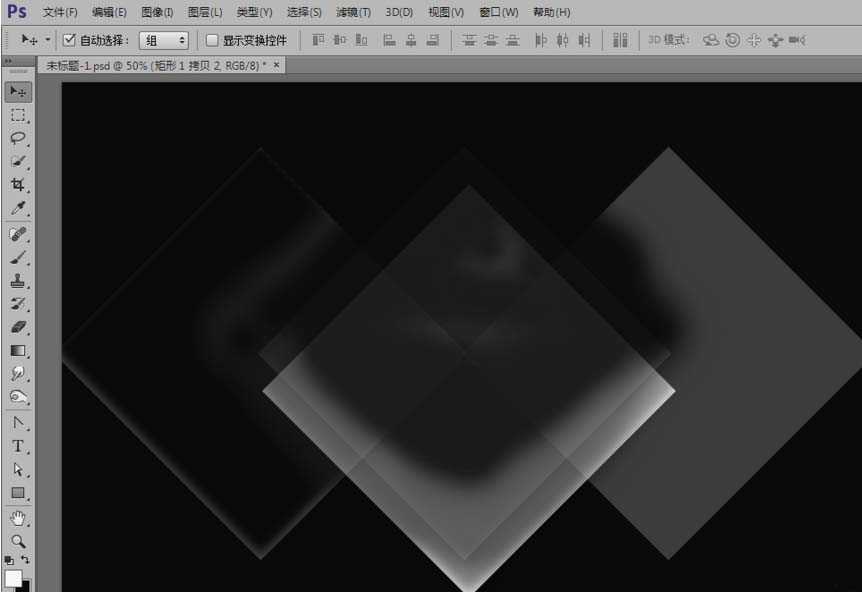Viewport: 862px width, 592px height.
Task: Select the Horizontal Type tool
Action: point(18,446)
